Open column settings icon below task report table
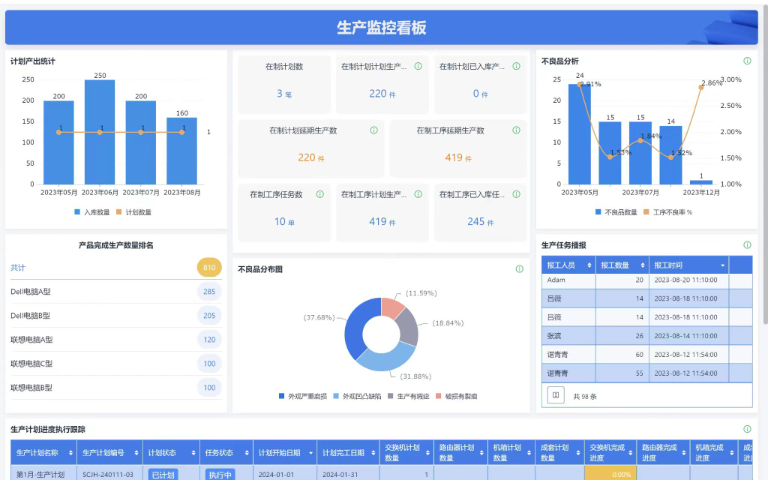This screenshot has width=768, height=480. click(555, 396)
